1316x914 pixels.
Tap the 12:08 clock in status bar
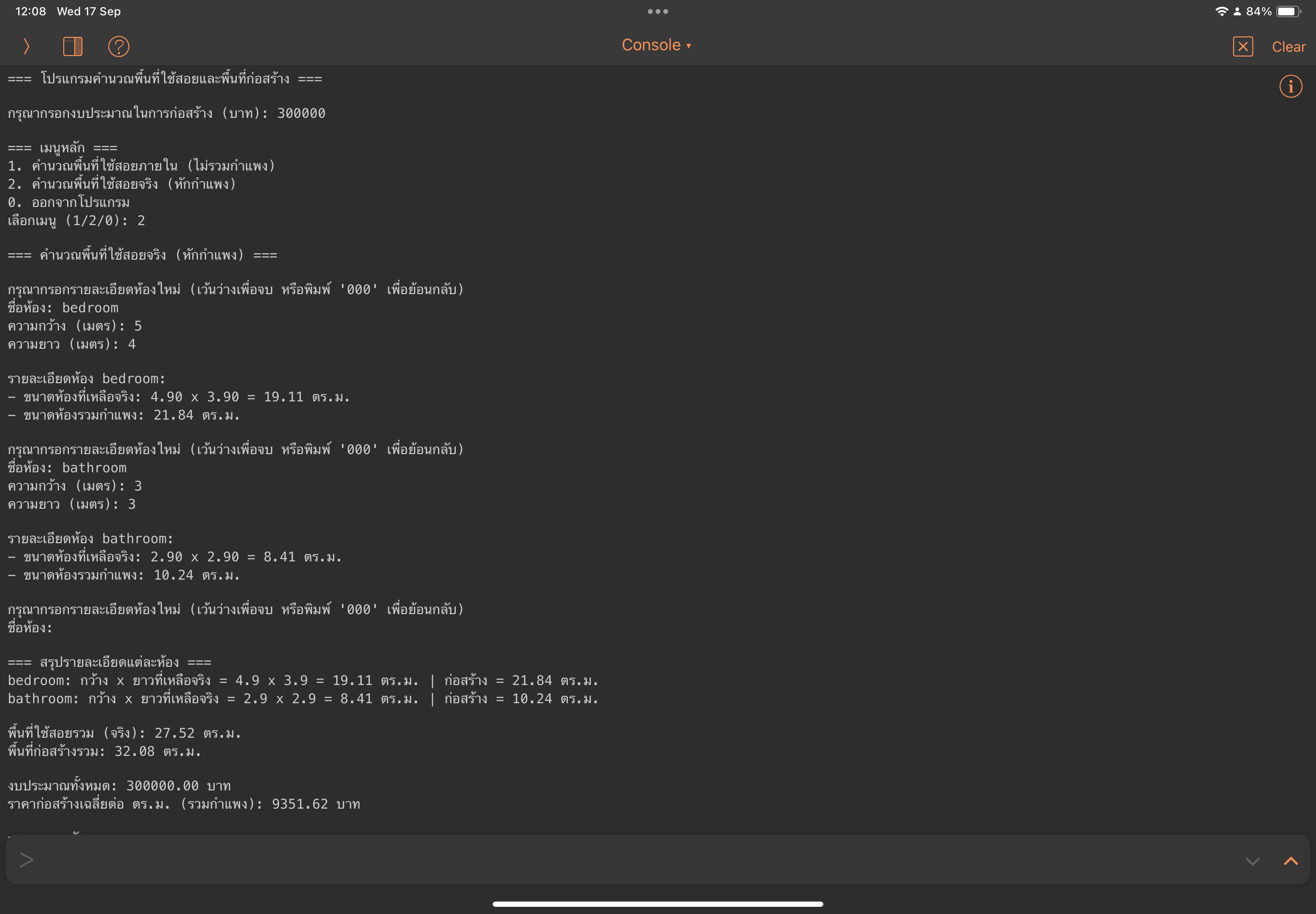pos(30,11)
